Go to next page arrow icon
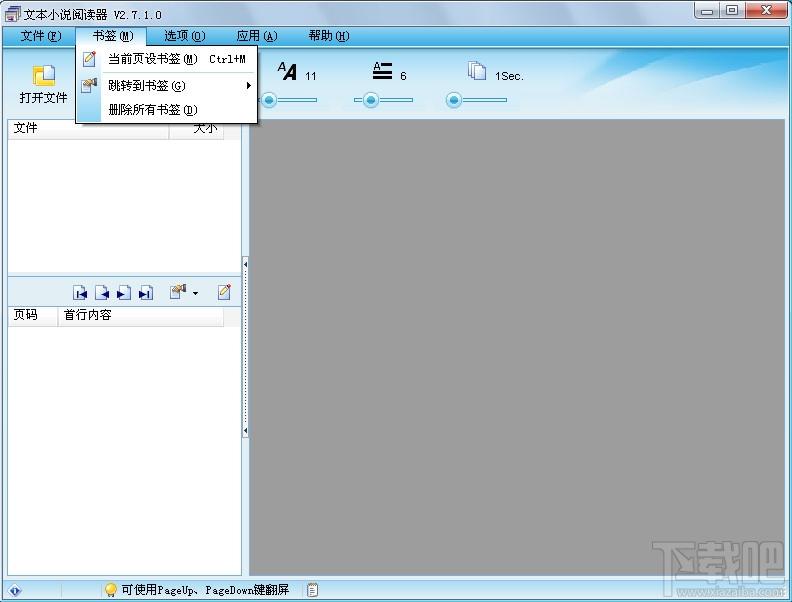792x602 pixels. click(x=124, y=292)
